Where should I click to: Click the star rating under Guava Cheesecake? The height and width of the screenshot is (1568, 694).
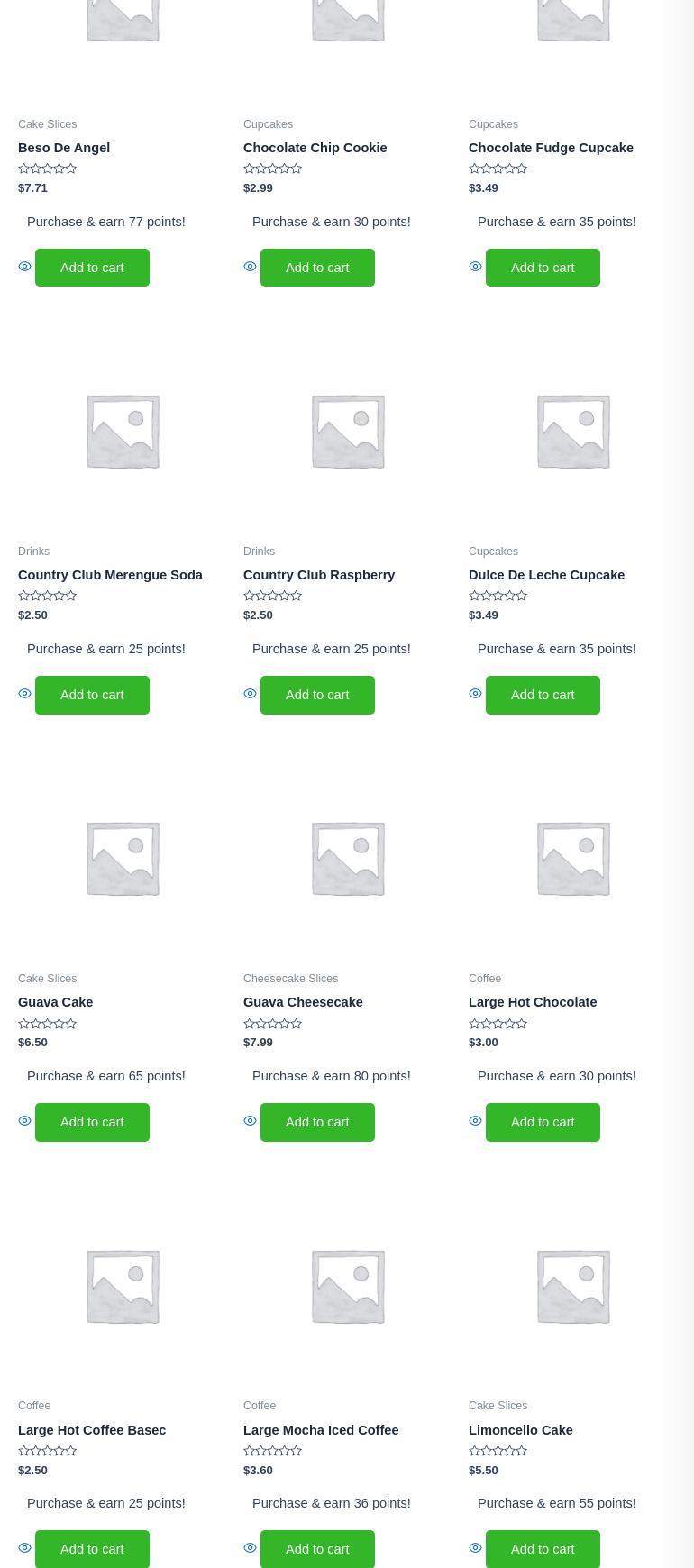[x=272, y=1024]
